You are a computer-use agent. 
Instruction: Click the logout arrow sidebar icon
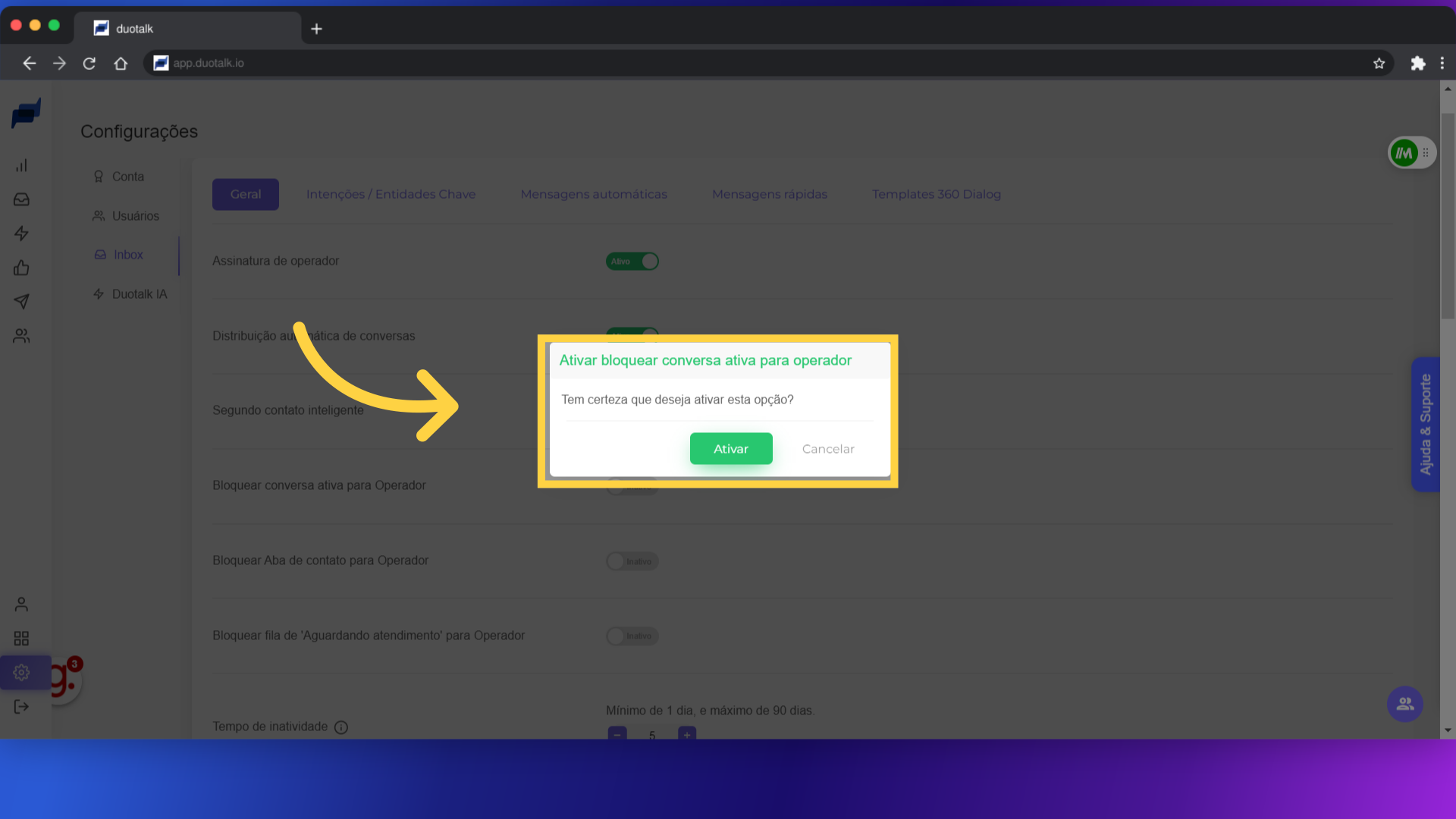[x=21, y=707]
